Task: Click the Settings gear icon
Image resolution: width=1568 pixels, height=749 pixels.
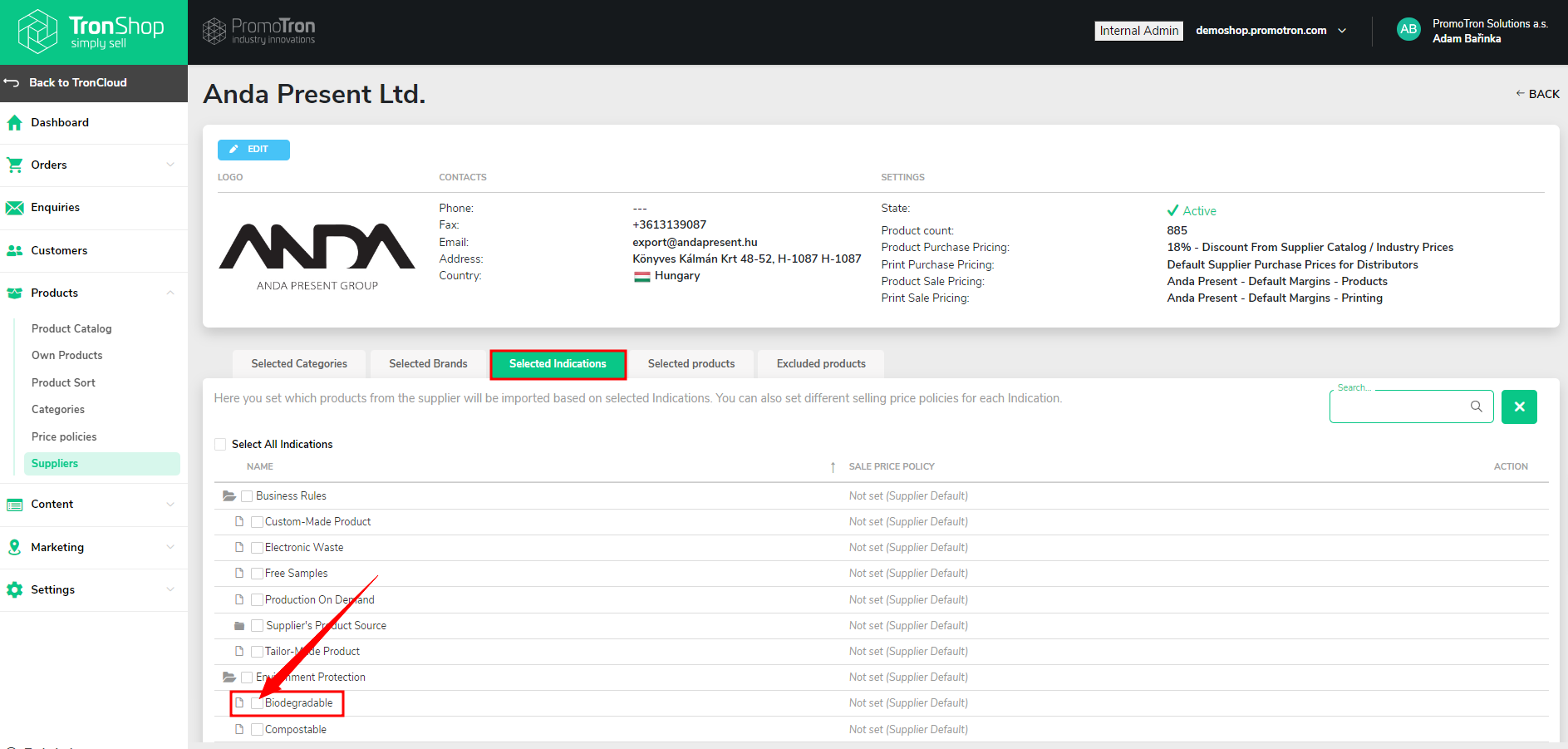Action: [14, 589]
